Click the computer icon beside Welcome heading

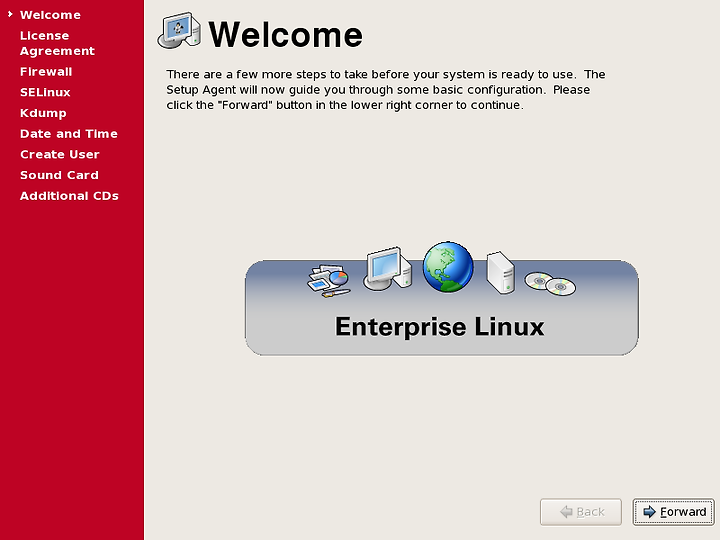(x=179, y=31)
